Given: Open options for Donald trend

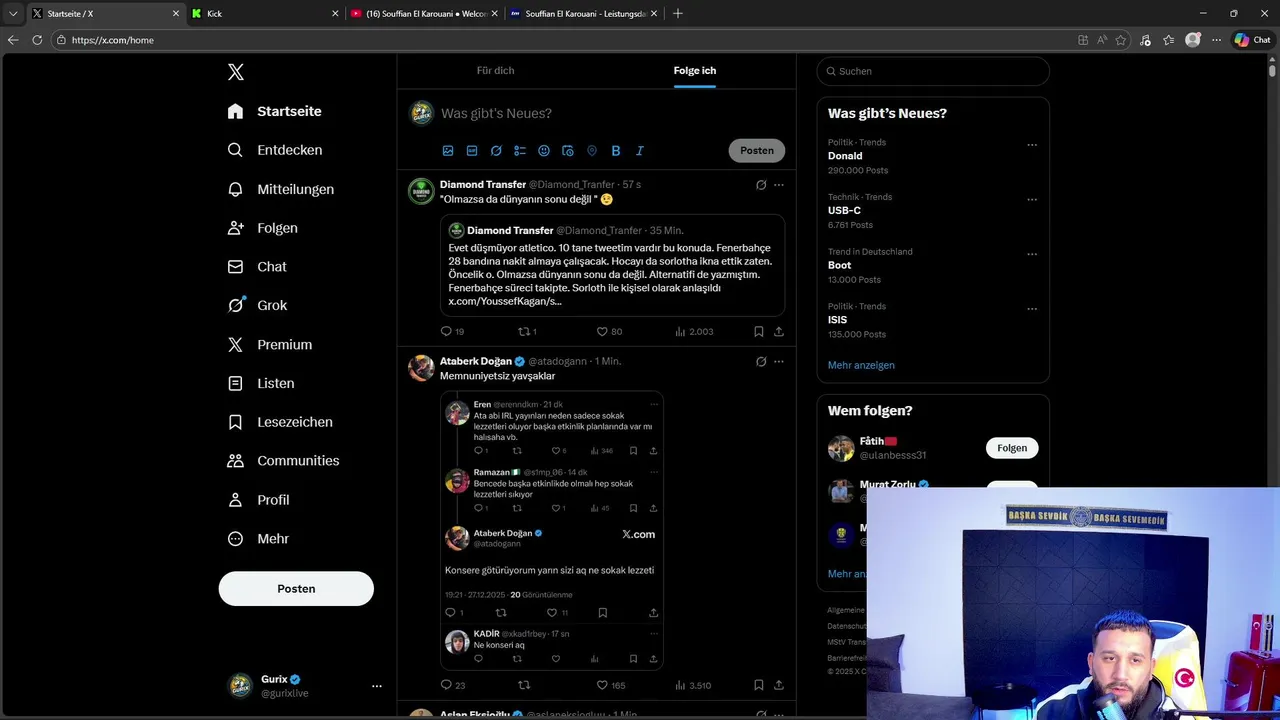Looking at the screenshot, I should 1032,145.
